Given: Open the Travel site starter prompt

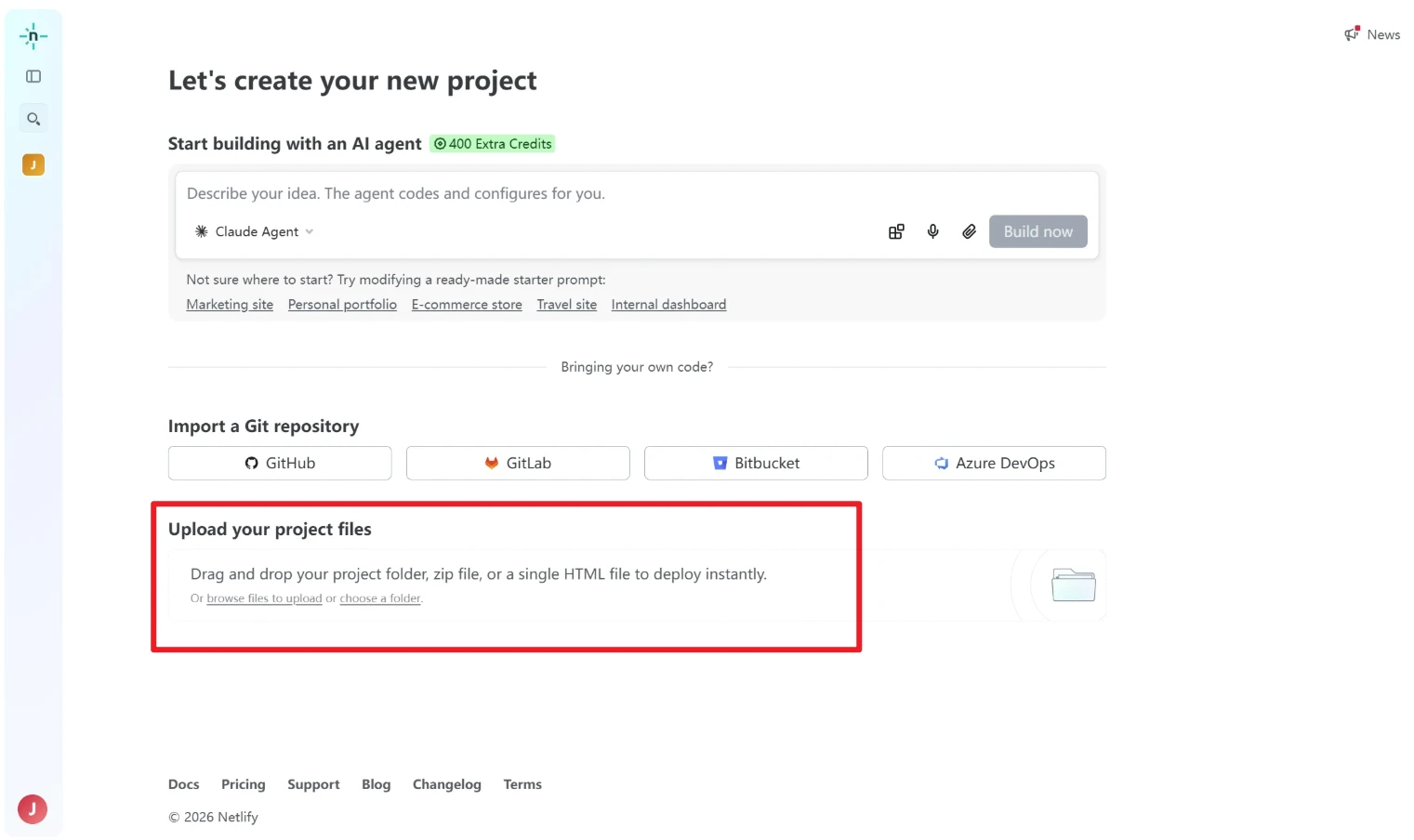Looking at the screenshot, I should click(x=566, y=304).
